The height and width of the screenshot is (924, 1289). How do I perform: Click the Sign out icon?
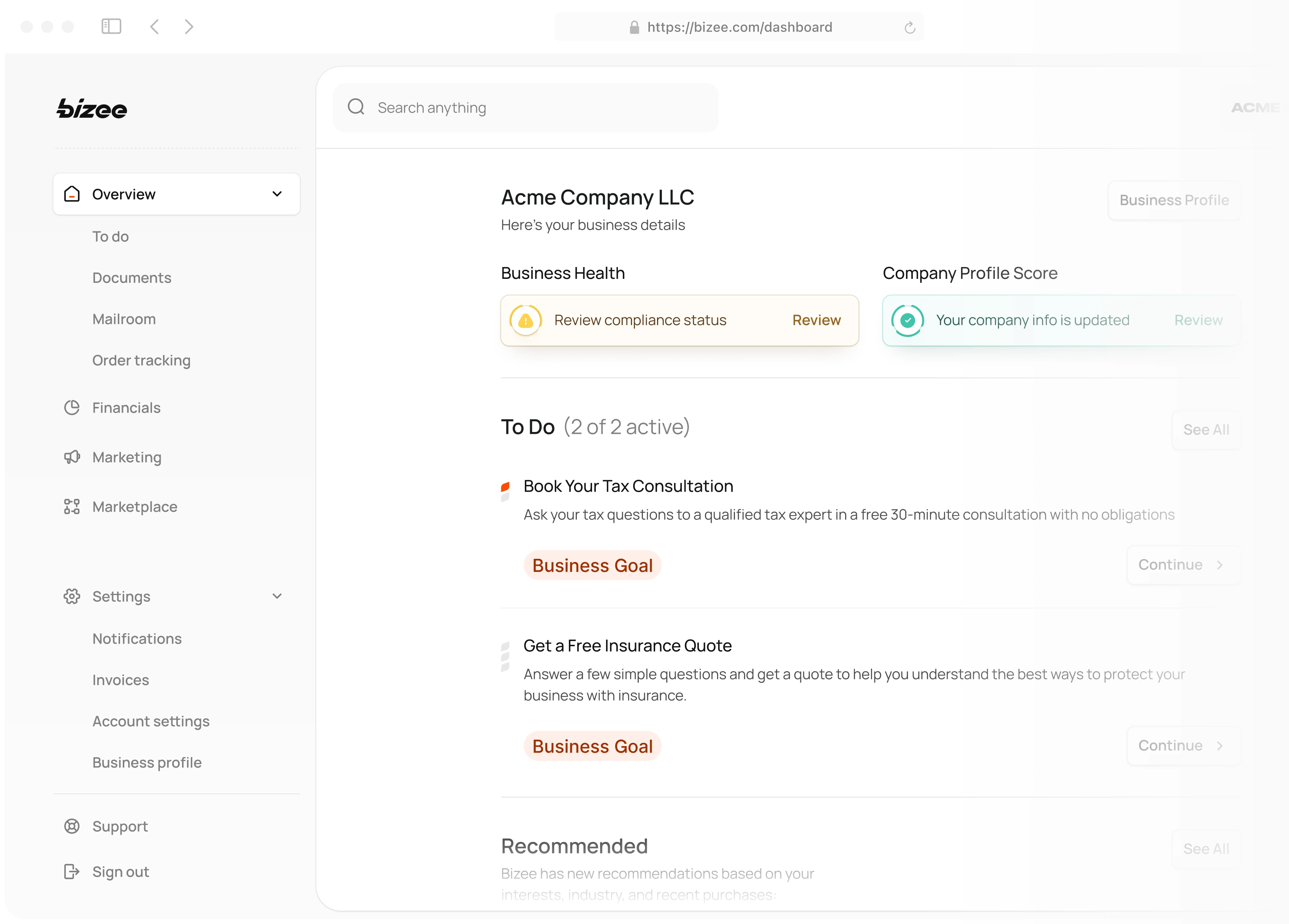(71, 872)
